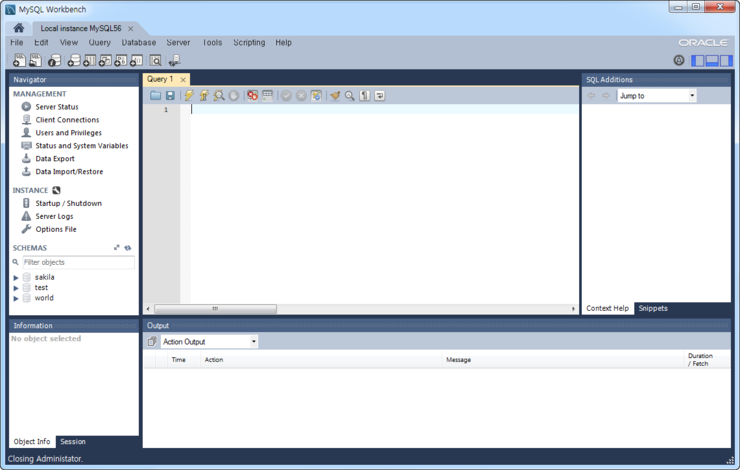Screen dimensions: 740x470
Task: Create a new SQL tab icon
Action: pyautogui.click(x=19, y=60)
